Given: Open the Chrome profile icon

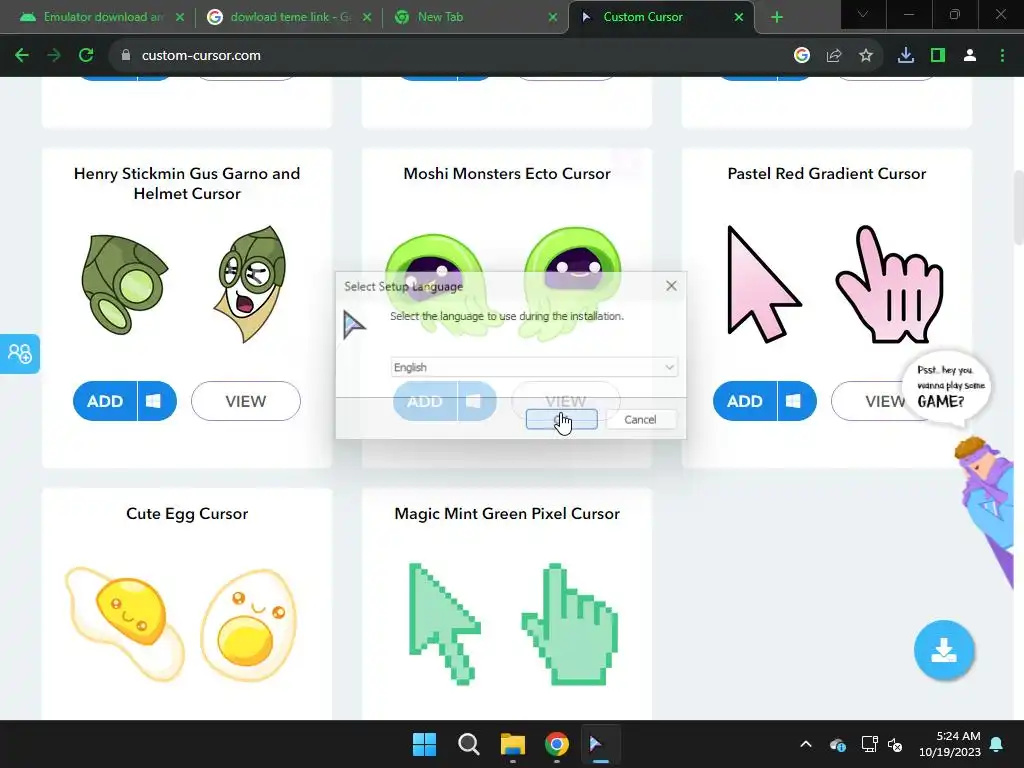Looking at the screenshot, I should pos(970,56).
